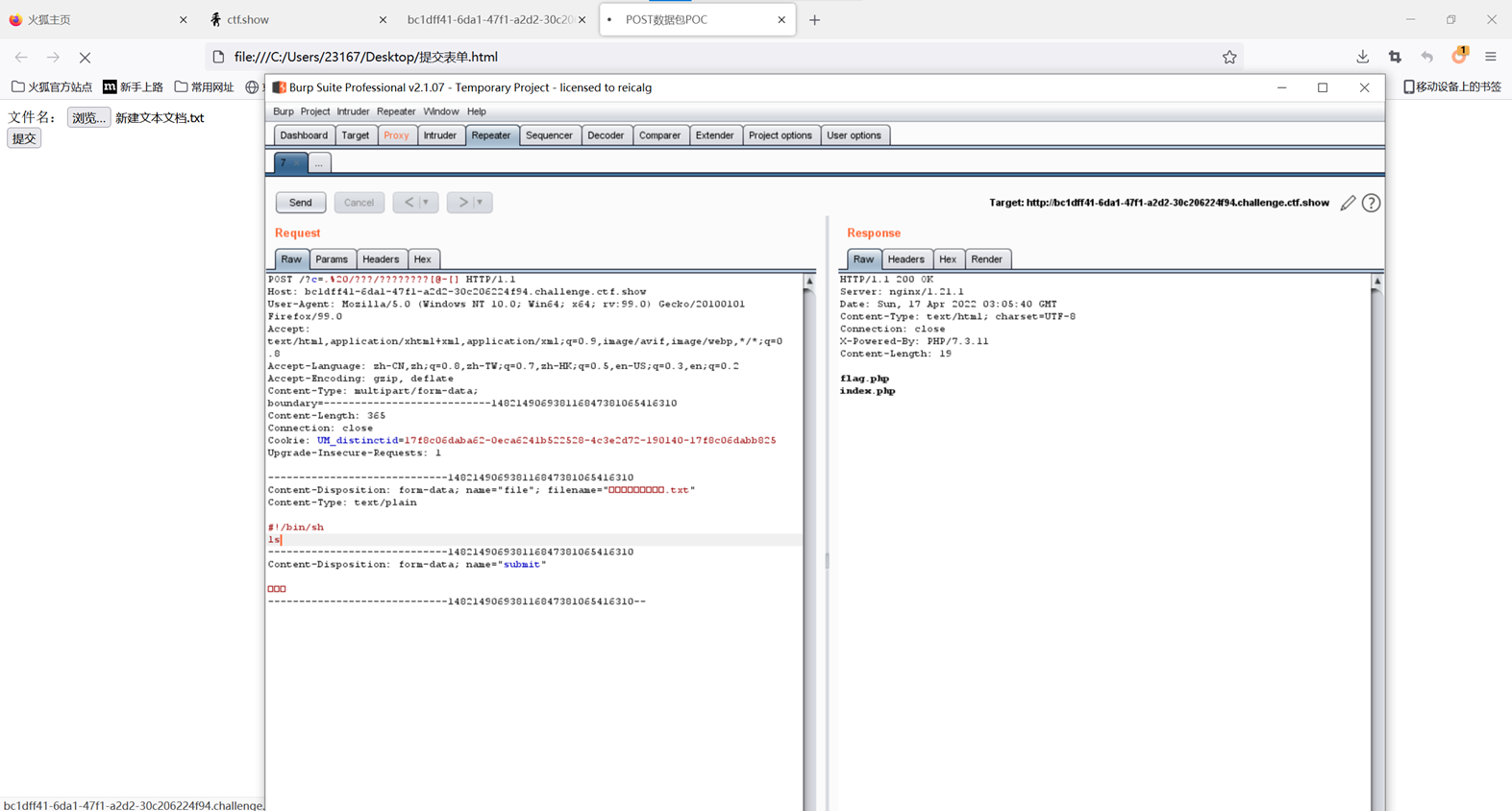Viewport: 1512px width, 811px height.
Task: Select Repeater request tab 7
Action: click(x=289, y=163)
